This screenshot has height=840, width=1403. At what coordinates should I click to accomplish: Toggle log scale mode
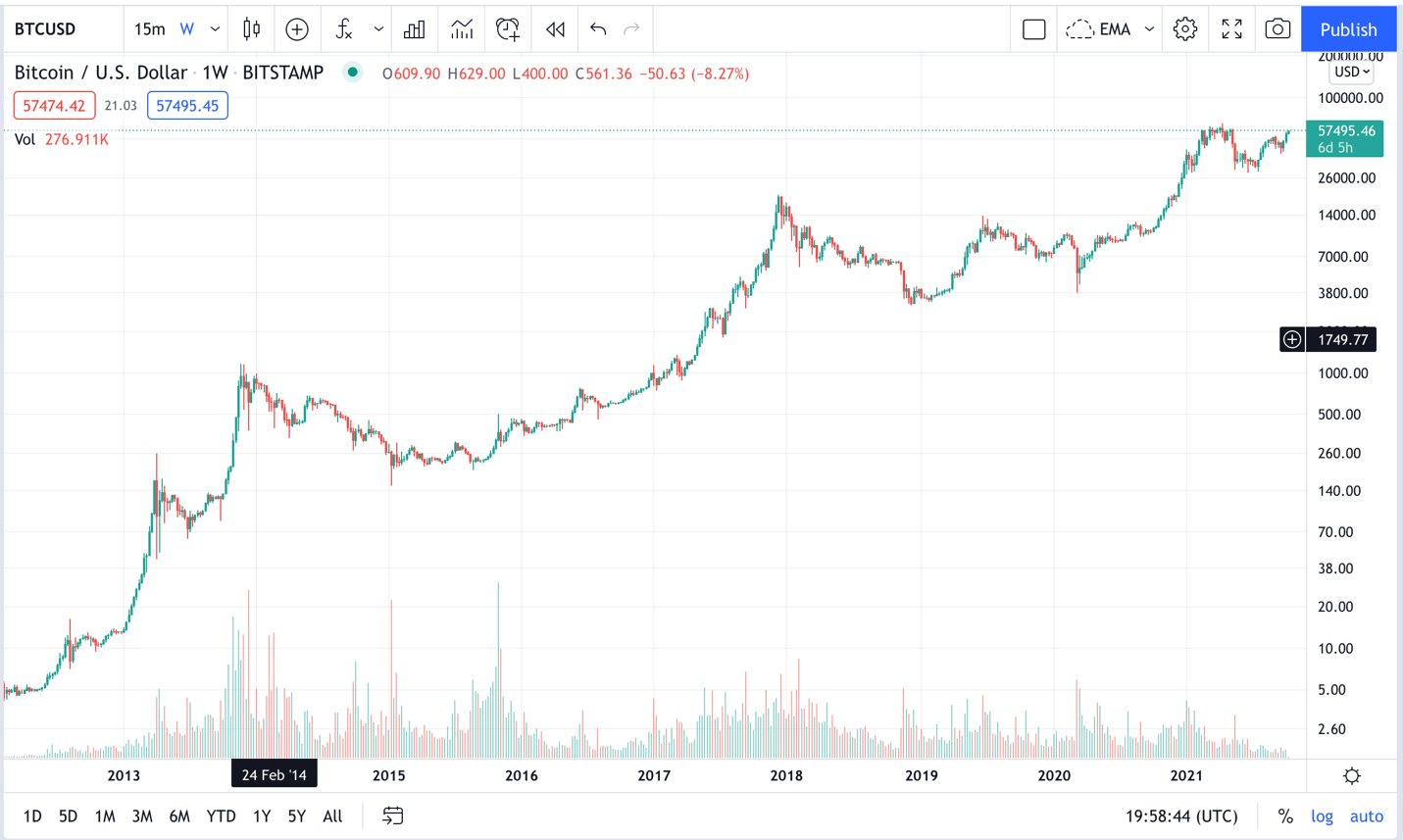[1322, 815]
